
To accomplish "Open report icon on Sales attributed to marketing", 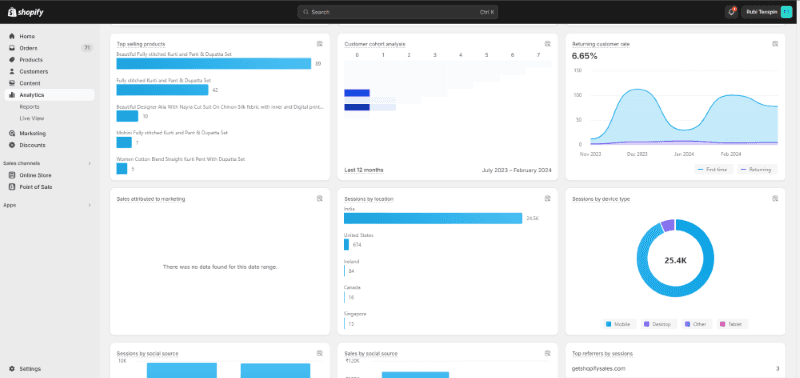I will 319,198.
